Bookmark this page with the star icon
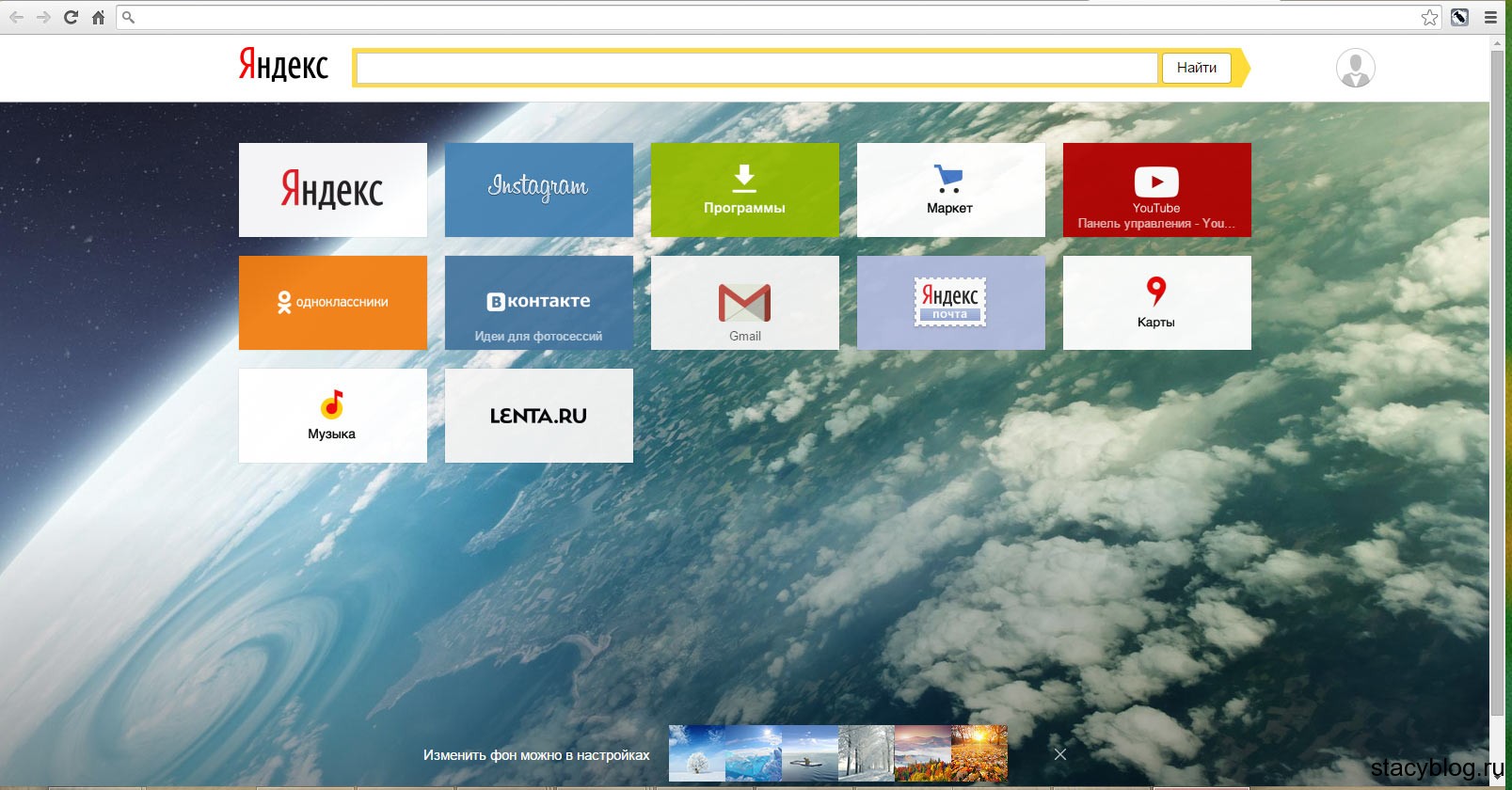 [x=1429, y=17]
